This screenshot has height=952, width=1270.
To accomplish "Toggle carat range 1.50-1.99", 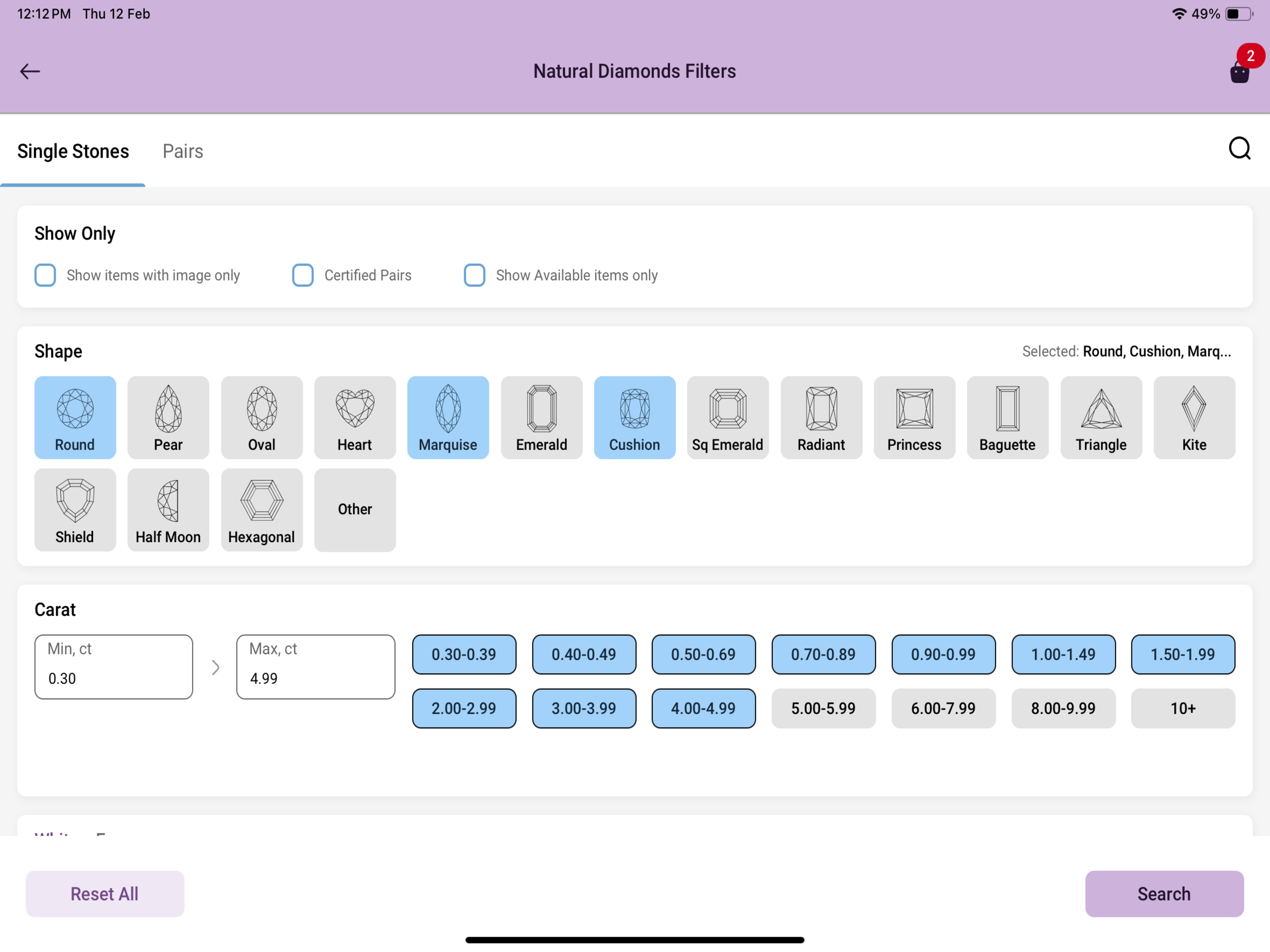I will click(x=1183, y=654).
